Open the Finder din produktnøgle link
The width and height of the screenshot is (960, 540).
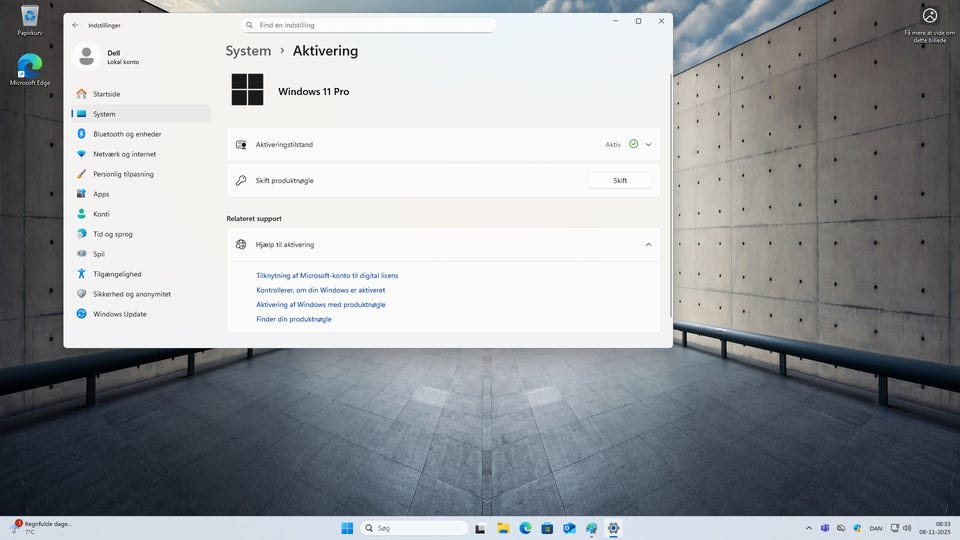[294, 319]
